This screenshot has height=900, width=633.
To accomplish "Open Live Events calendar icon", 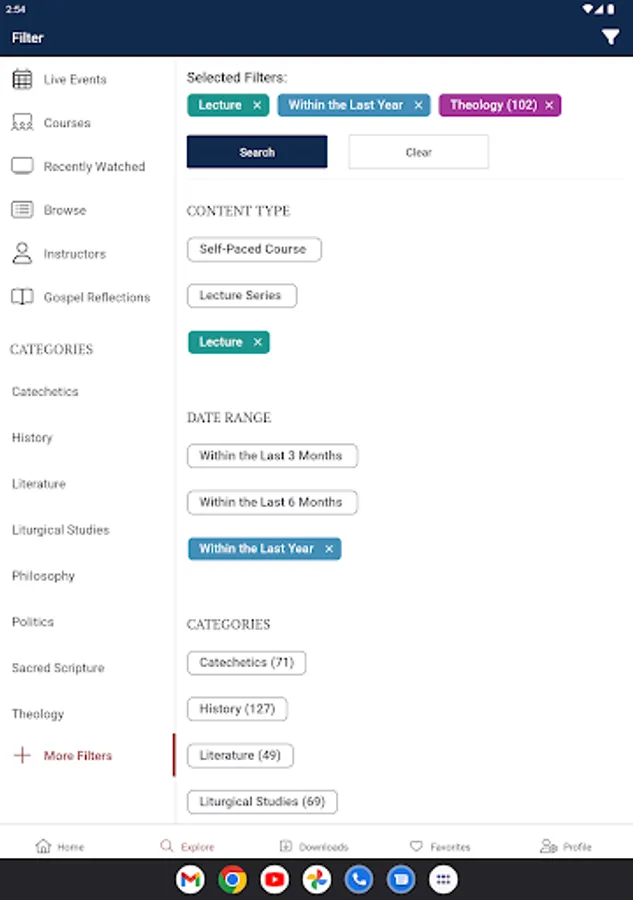I will click(x=22, y=80).
